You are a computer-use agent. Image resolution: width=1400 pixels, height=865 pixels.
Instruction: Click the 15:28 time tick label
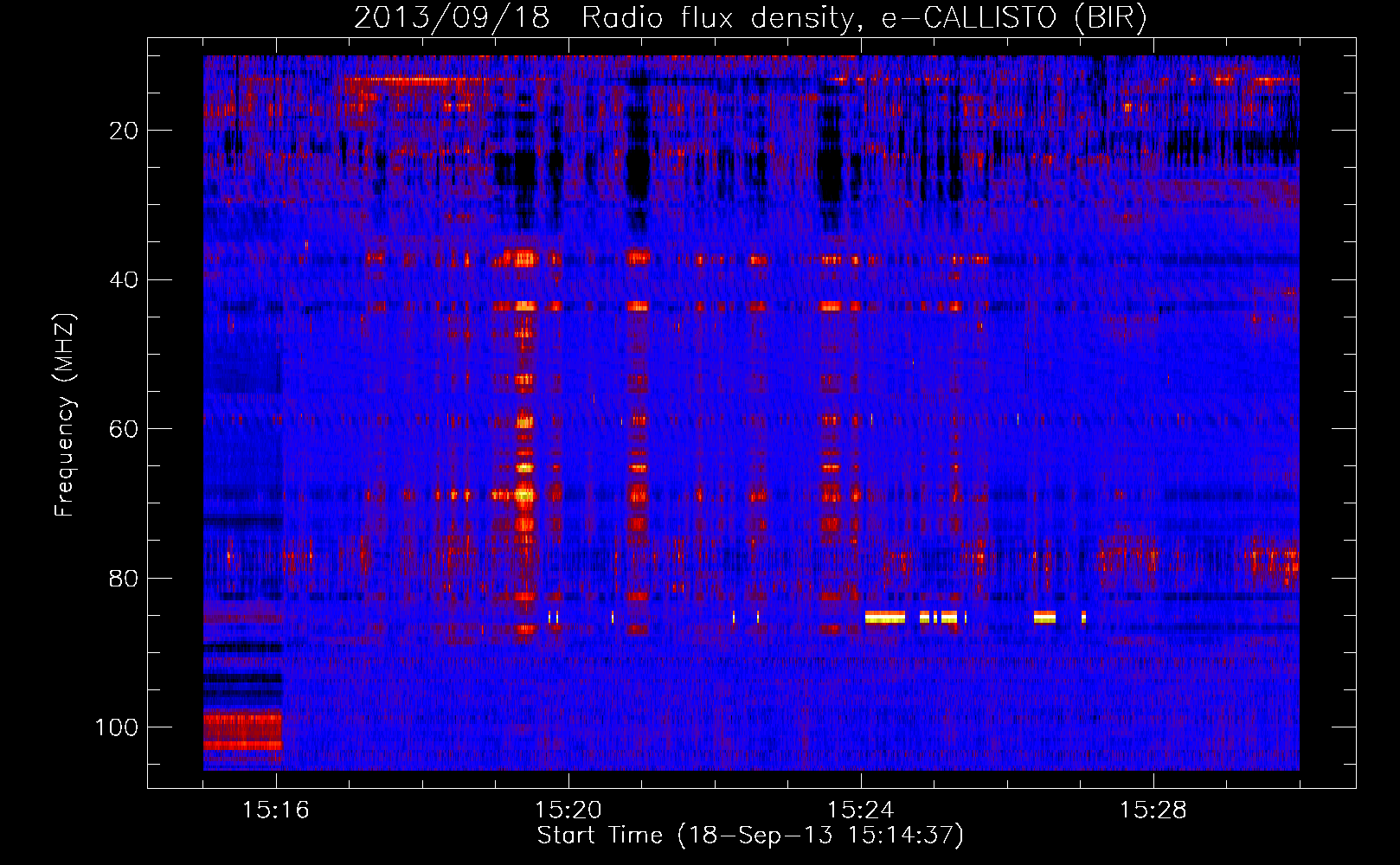point(1153,811)
